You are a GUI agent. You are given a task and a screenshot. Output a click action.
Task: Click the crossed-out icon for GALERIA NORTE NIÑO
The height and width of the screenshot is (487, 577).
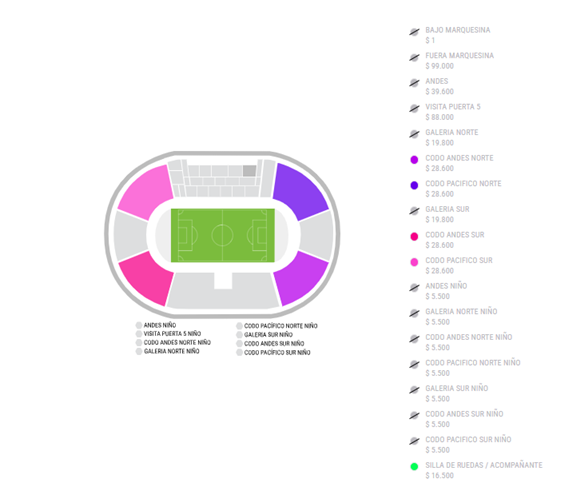click(414, 314)
